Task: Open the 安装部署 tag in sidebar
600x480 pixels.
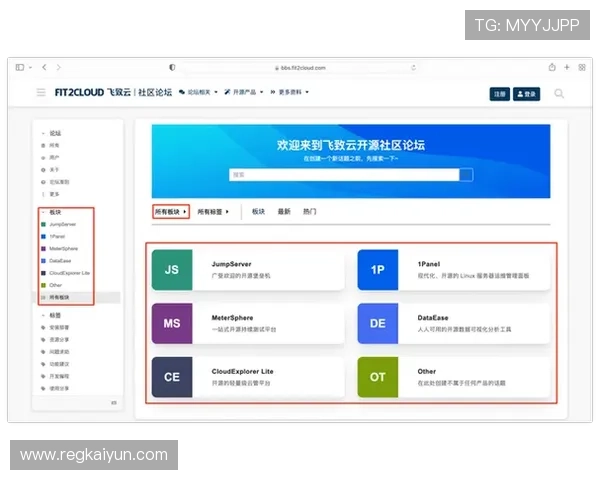Action: coord(55,328)
